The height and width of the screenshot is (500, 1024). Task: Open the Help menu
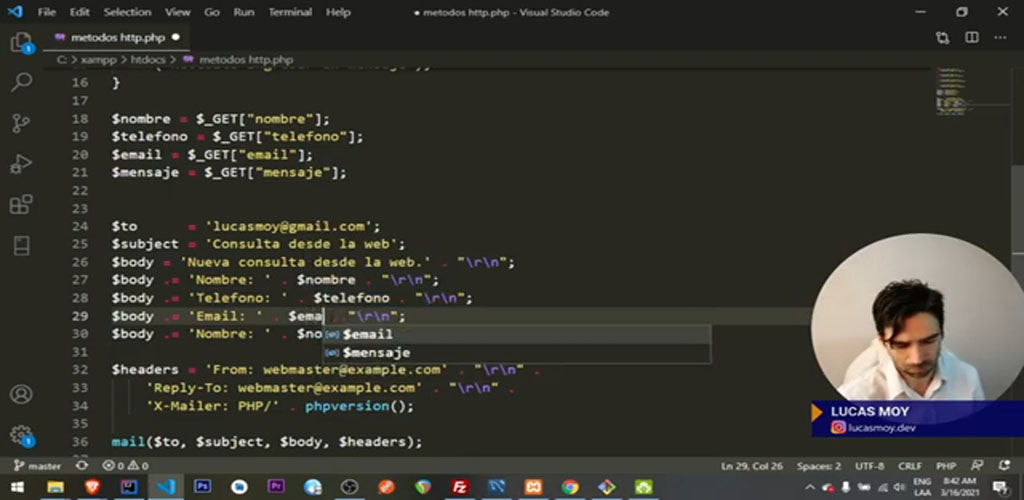coord(338,12)
